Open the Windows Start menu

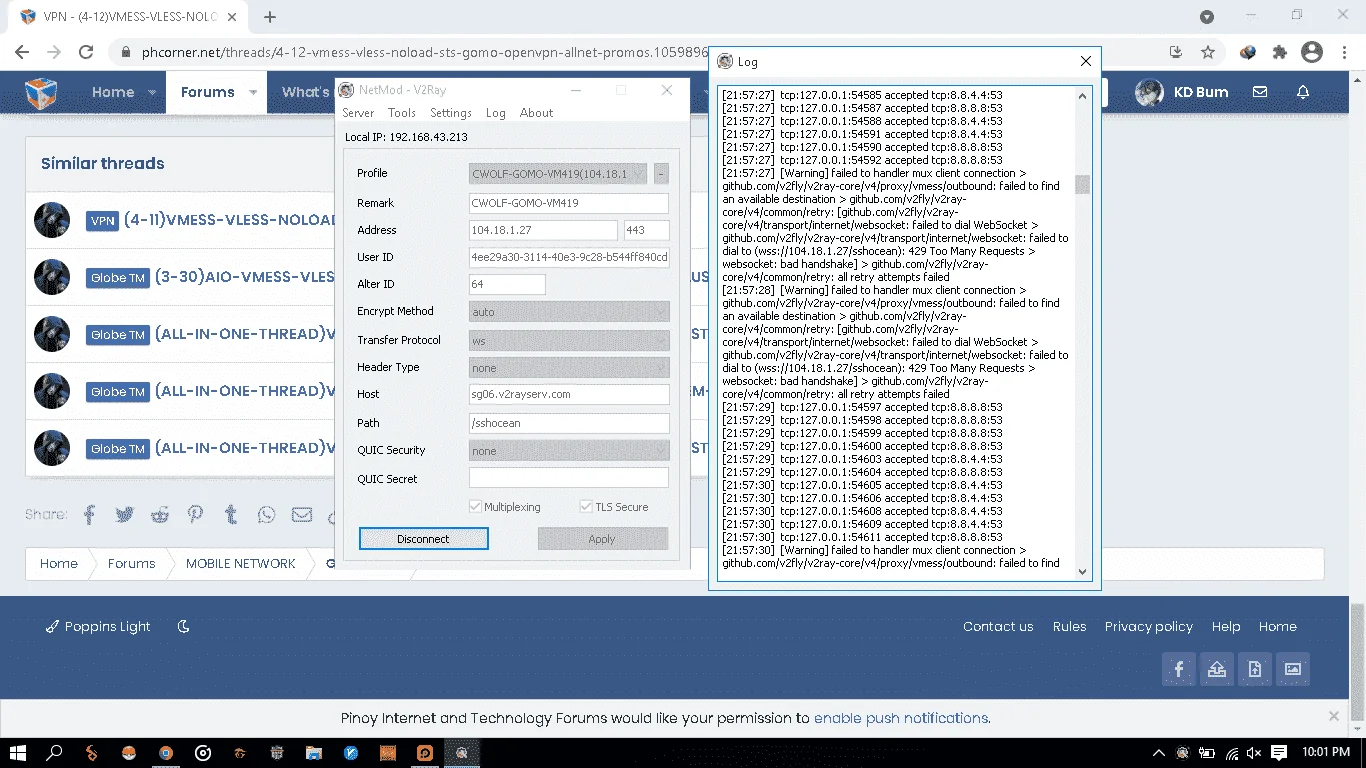[x=18, y=753]
